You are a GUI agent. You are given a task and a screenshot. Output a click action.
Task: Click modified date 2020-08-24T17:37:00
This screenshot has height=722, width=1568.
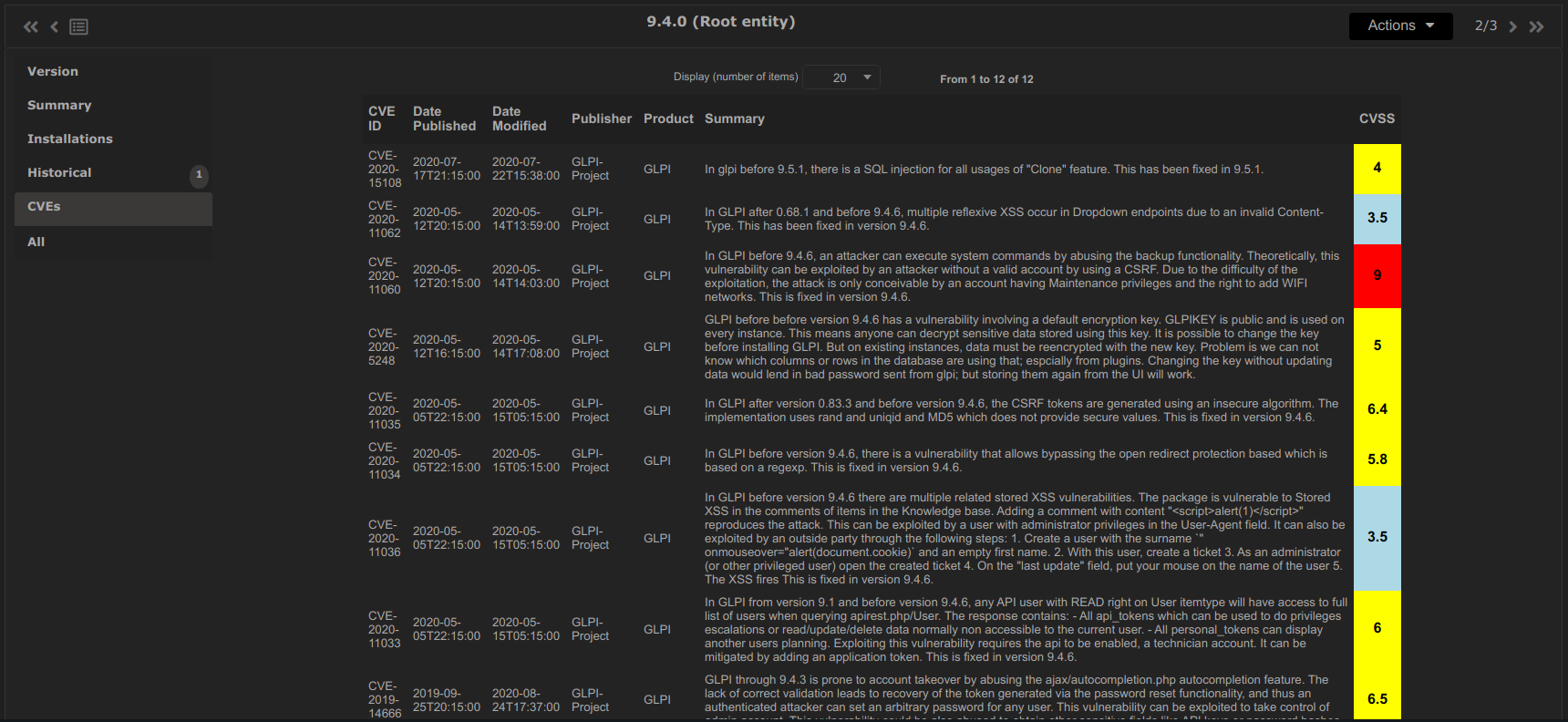point(526,699)
